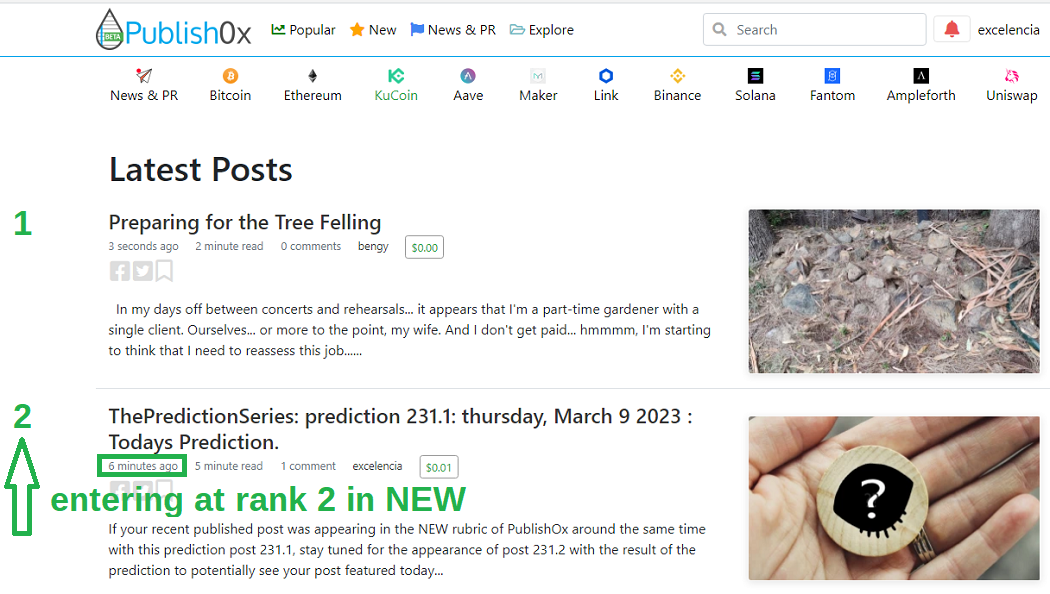1050x594 pixels.
Task: Select the Ethereum category icon
Action: coord(313,76)
